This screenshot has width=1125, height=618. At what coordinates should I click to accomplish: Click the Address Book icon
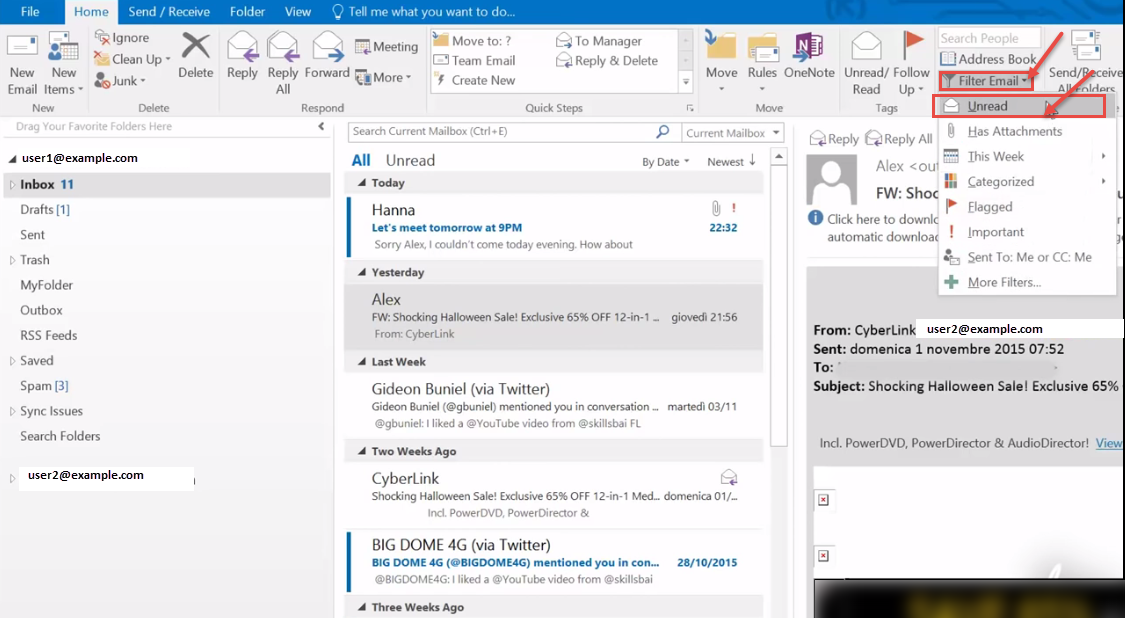(x=988, y=59)
